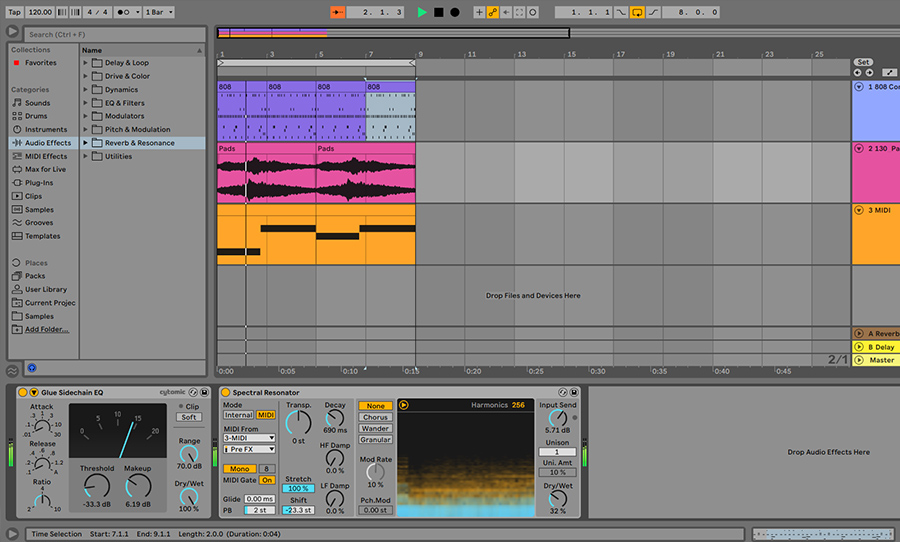This screenshot has height=542, width=900.
Task: Expand the Drive & Color folder
Action: 86,76
